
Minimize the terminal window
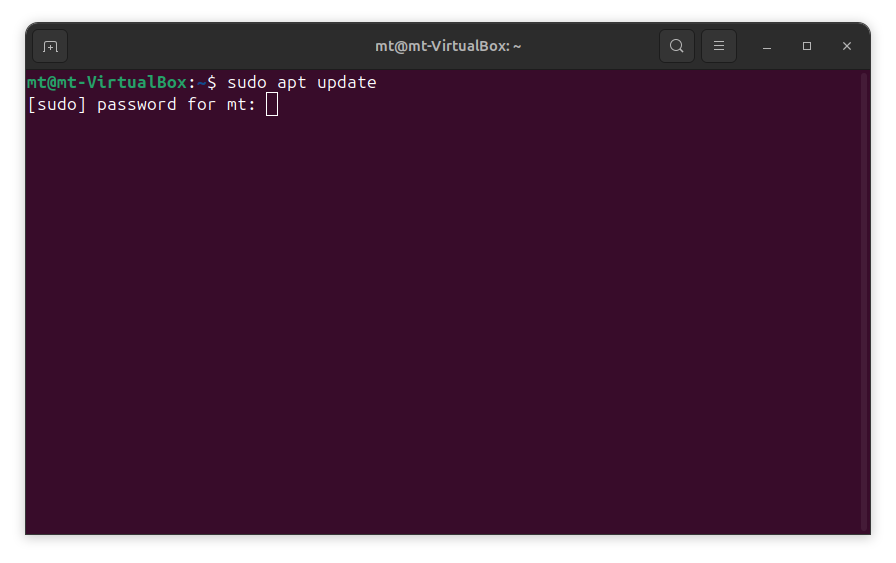pyautogui.click(x=767, y=46)
